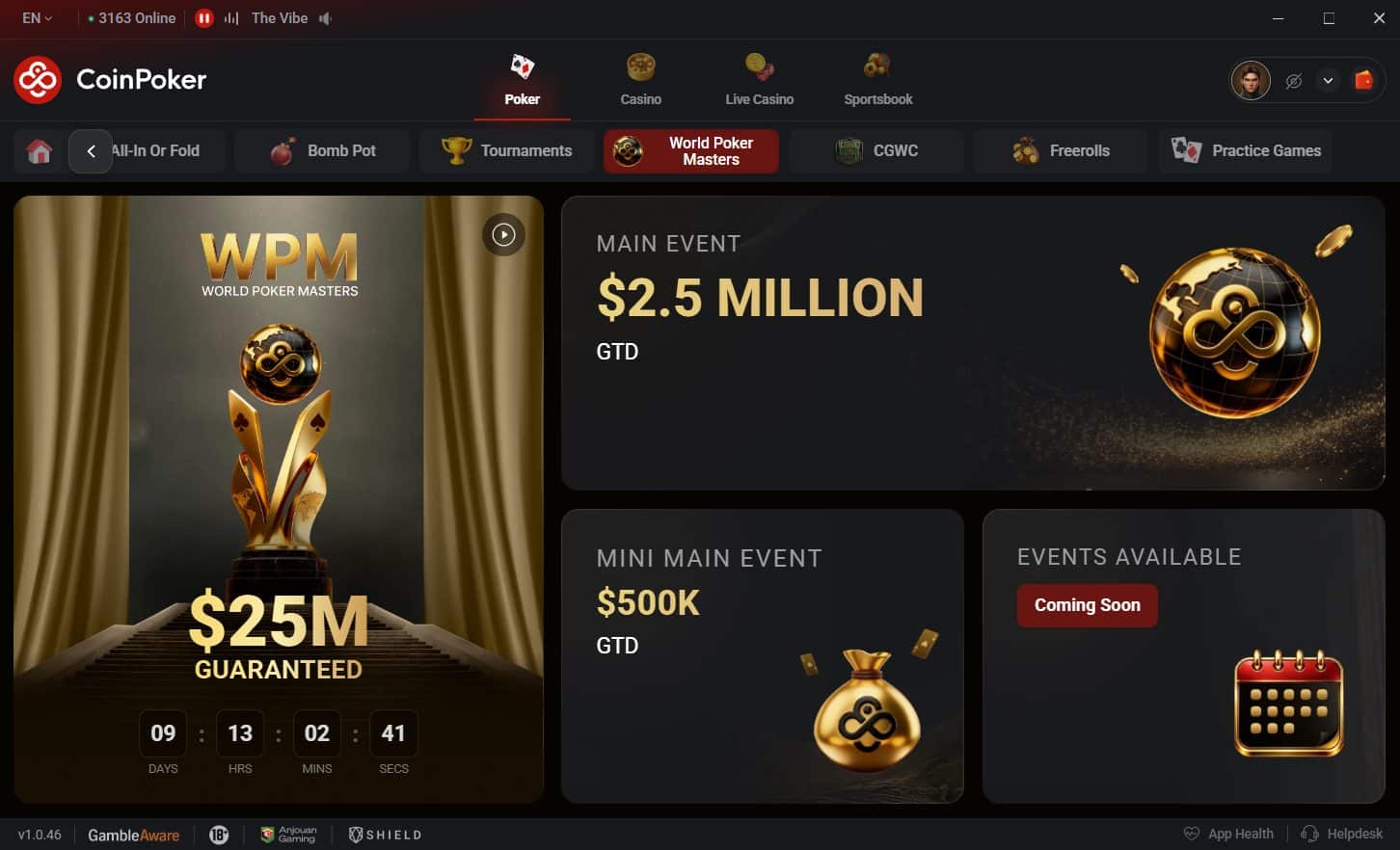Select the Freerolls category
The width and height of the screenshot is (1400, 850).
[1061, 151]
